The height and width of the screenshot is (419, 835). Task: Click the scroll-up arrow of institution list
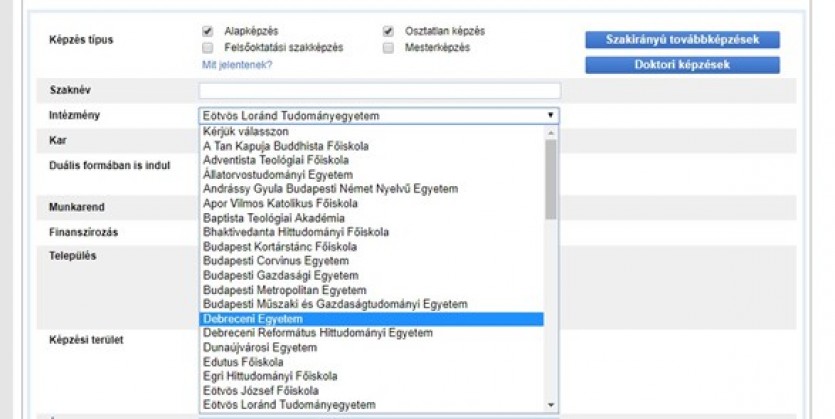(551, 133)
